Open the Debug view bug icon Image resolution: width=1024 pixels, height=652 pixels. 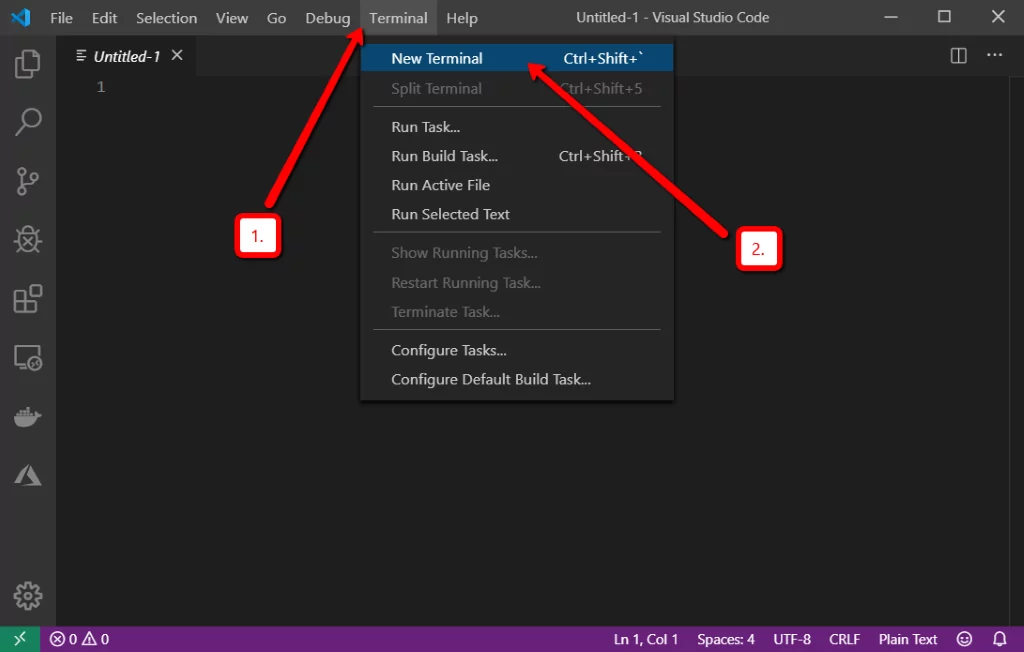(27, 240)
